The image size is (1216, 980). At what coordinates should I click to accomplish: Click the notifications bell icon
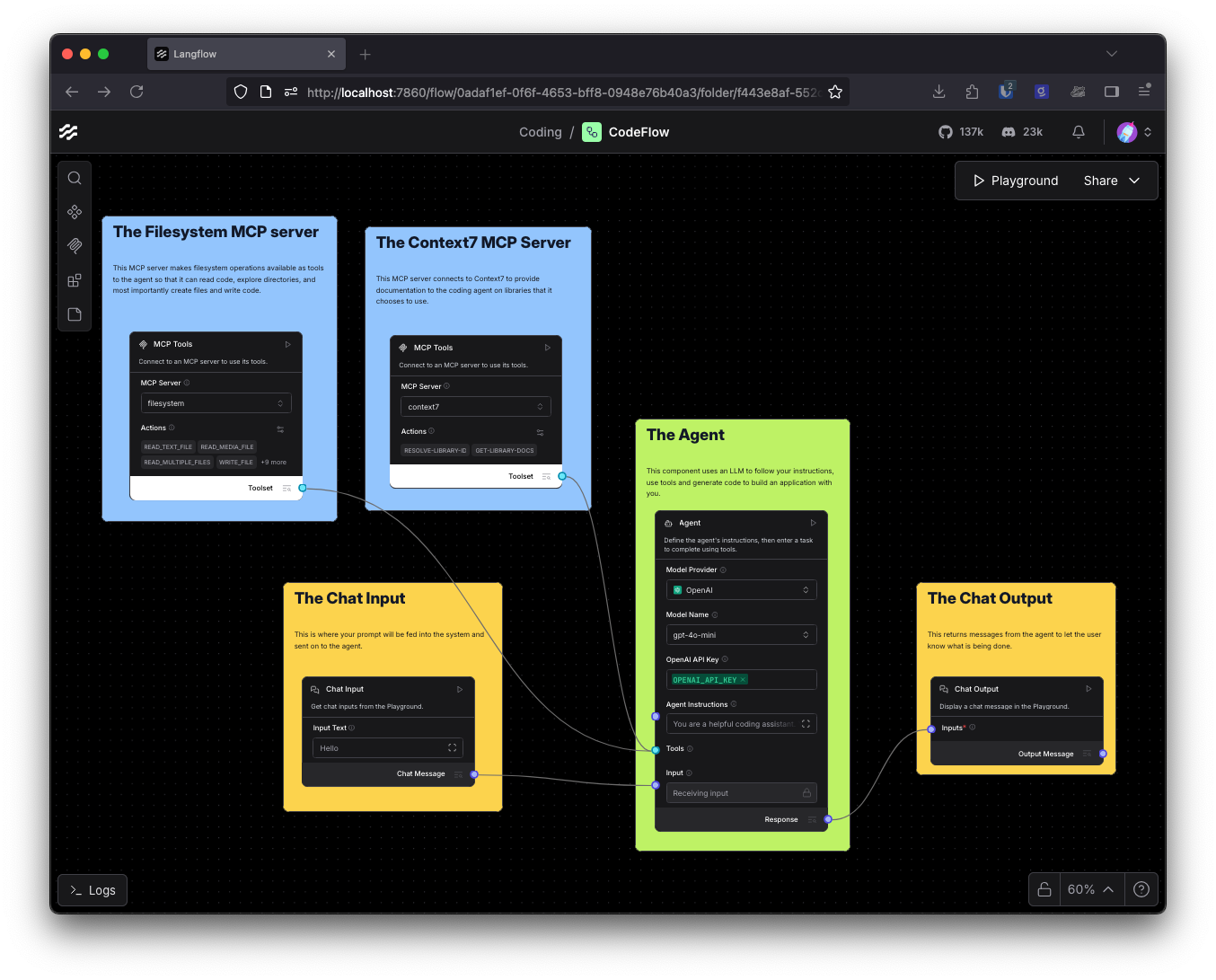(1078, 131)
